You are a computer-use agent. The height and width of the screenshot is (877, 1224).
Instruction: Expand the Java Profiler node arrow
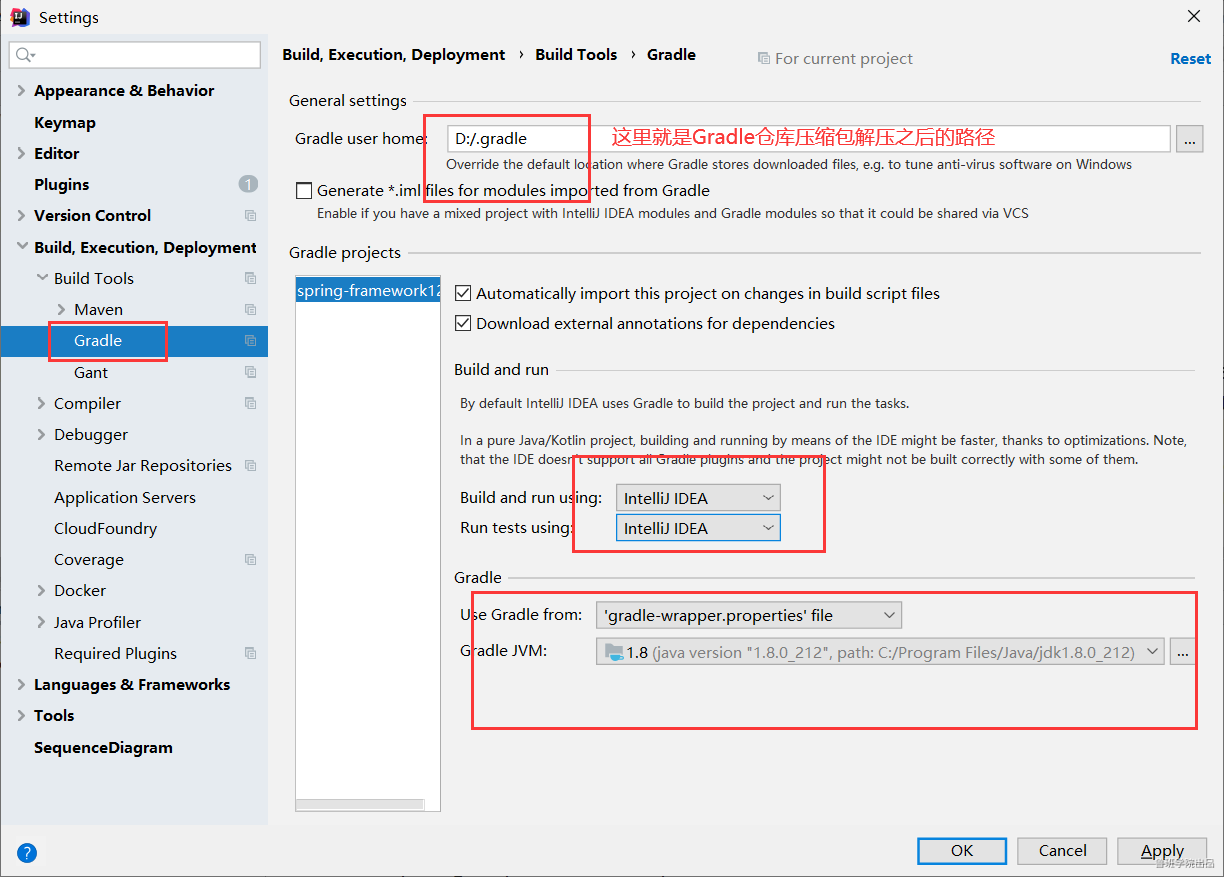42,622
